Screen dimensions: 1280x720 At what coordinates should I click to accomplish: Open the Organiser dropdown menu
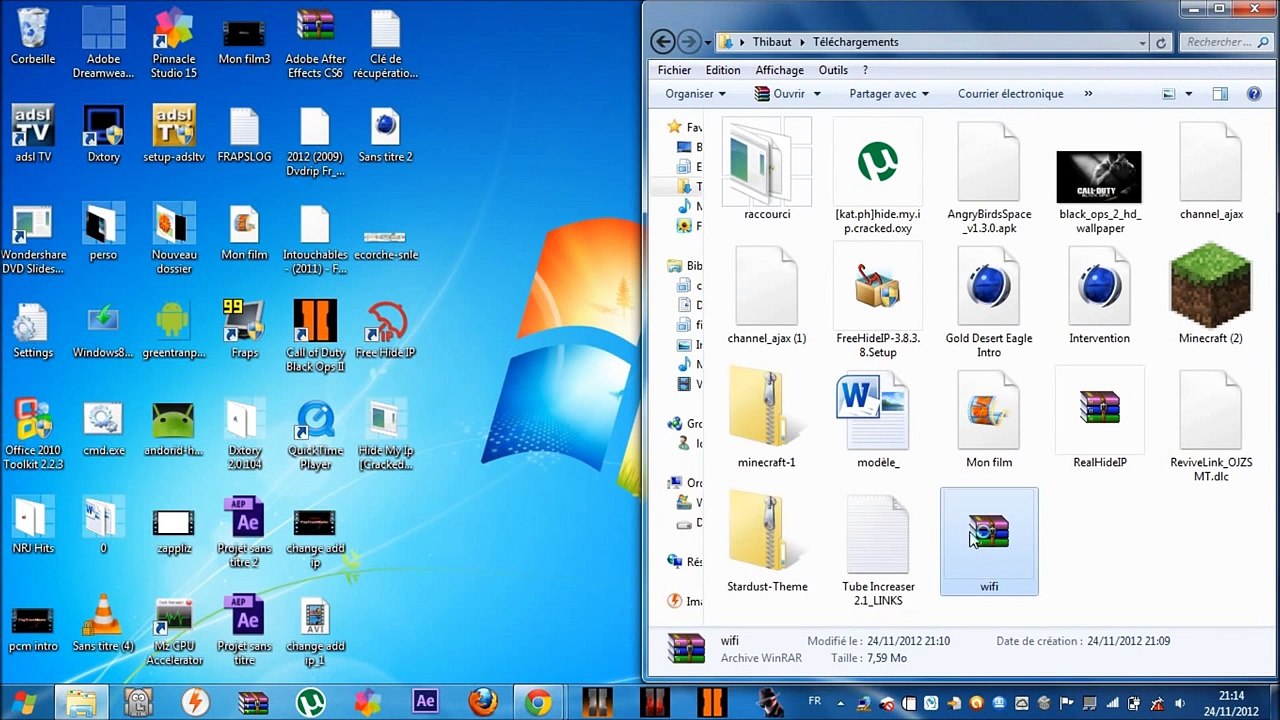pyautogui.click(x=696, y=94)
